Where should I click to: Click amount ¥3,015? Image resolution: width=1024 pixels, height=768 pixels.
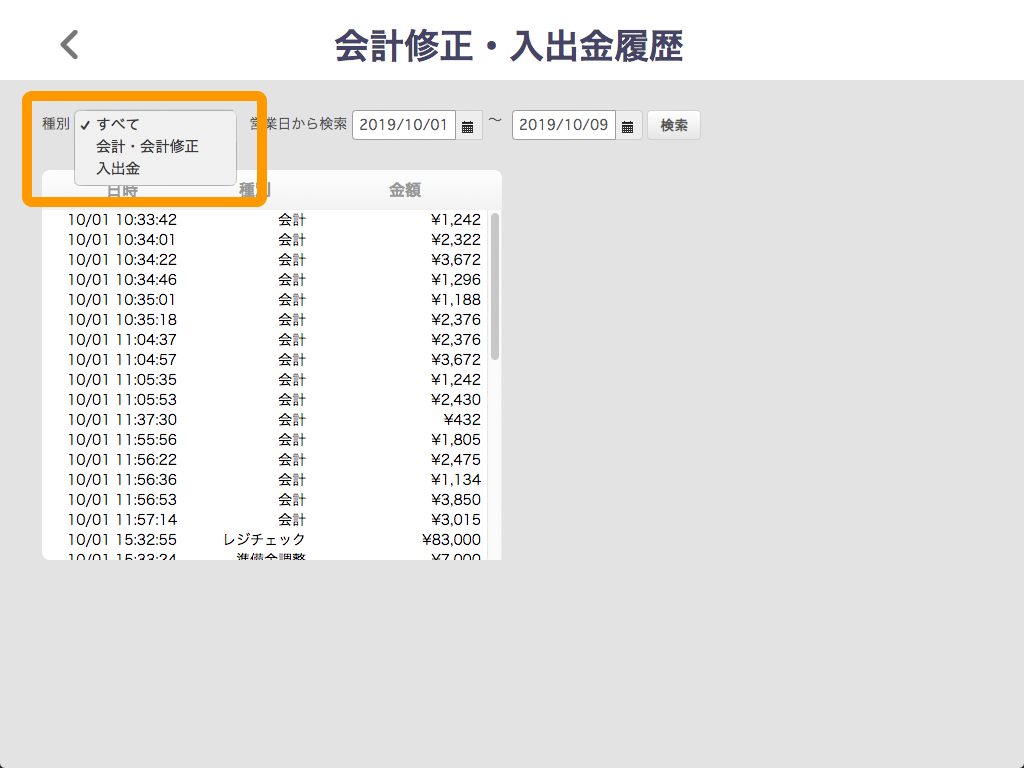[456, 520]
